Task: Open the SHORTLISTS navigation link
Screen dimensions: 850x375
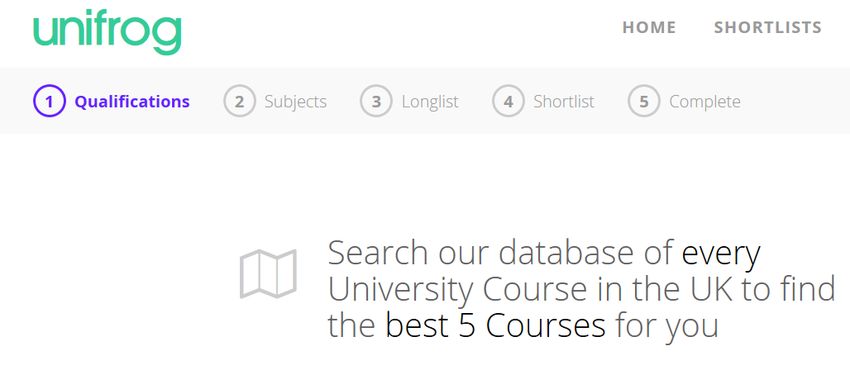Action: tap(768, 27)
